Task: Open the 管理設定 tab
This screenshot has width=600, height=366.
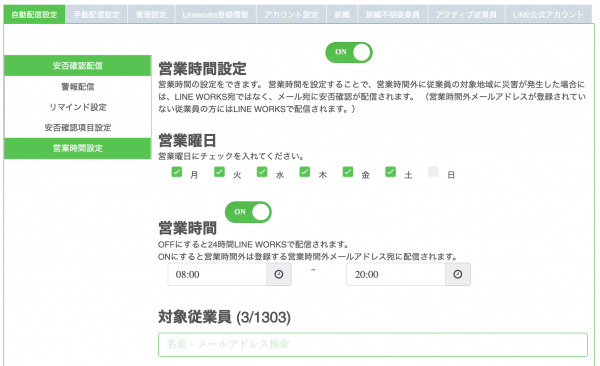Action: pyautogui.click(x=151, y=15)
